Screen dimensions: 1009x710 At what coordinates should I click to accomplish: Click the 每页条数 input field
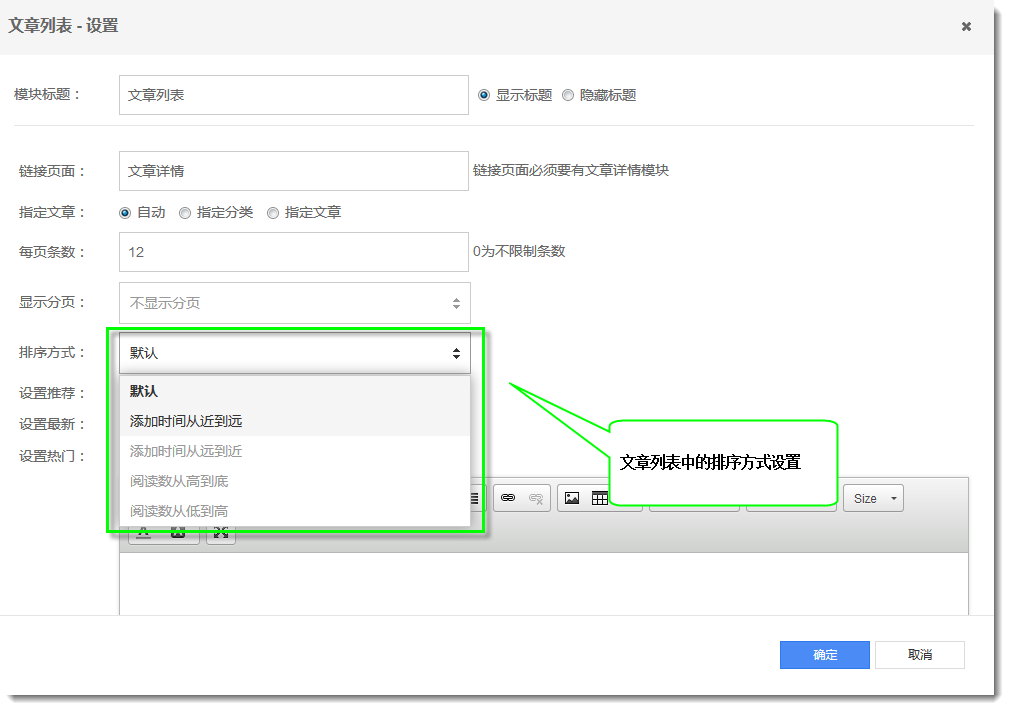tap(294, 252)
